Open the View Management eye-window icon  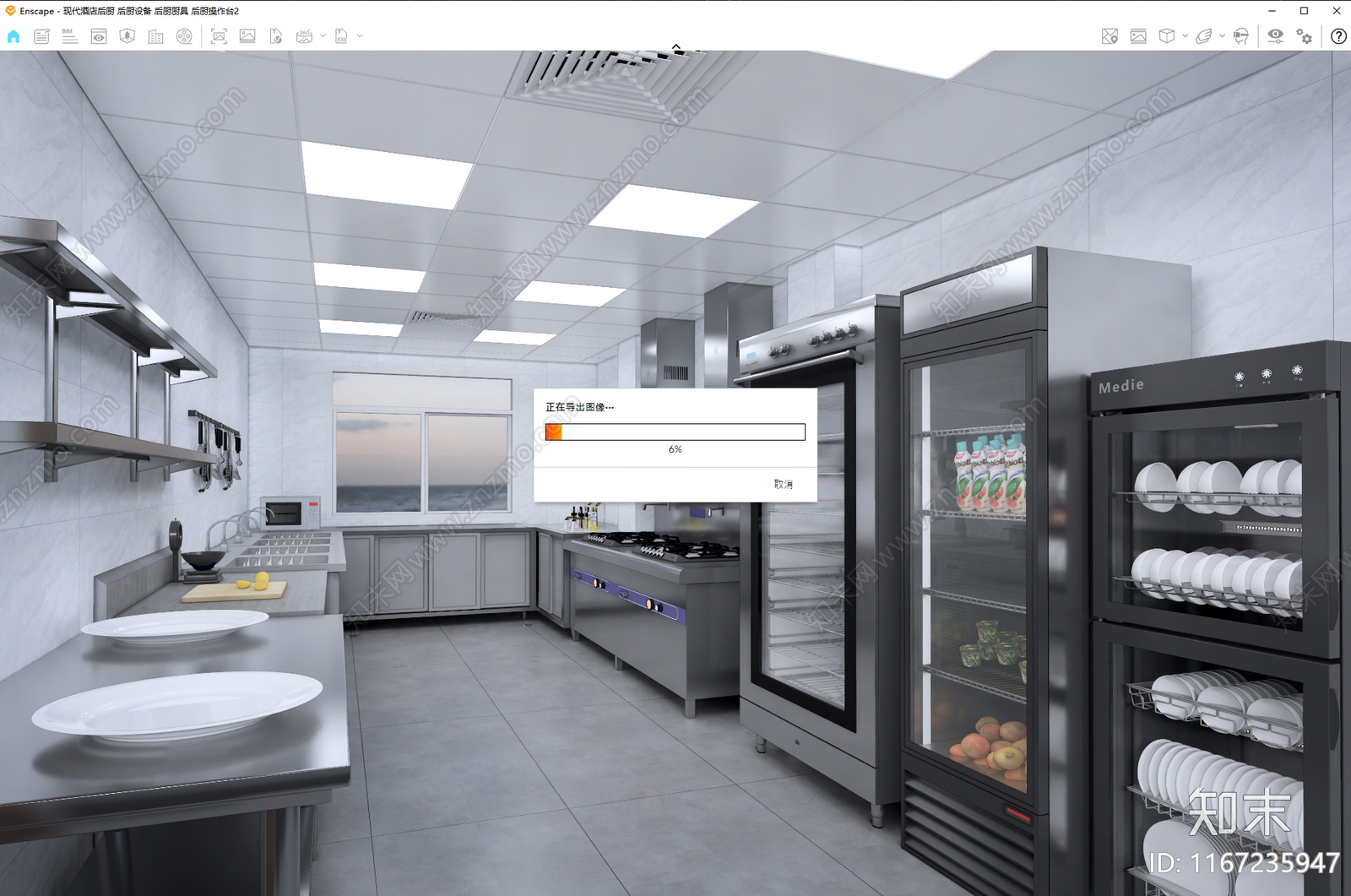coord(99,36)
